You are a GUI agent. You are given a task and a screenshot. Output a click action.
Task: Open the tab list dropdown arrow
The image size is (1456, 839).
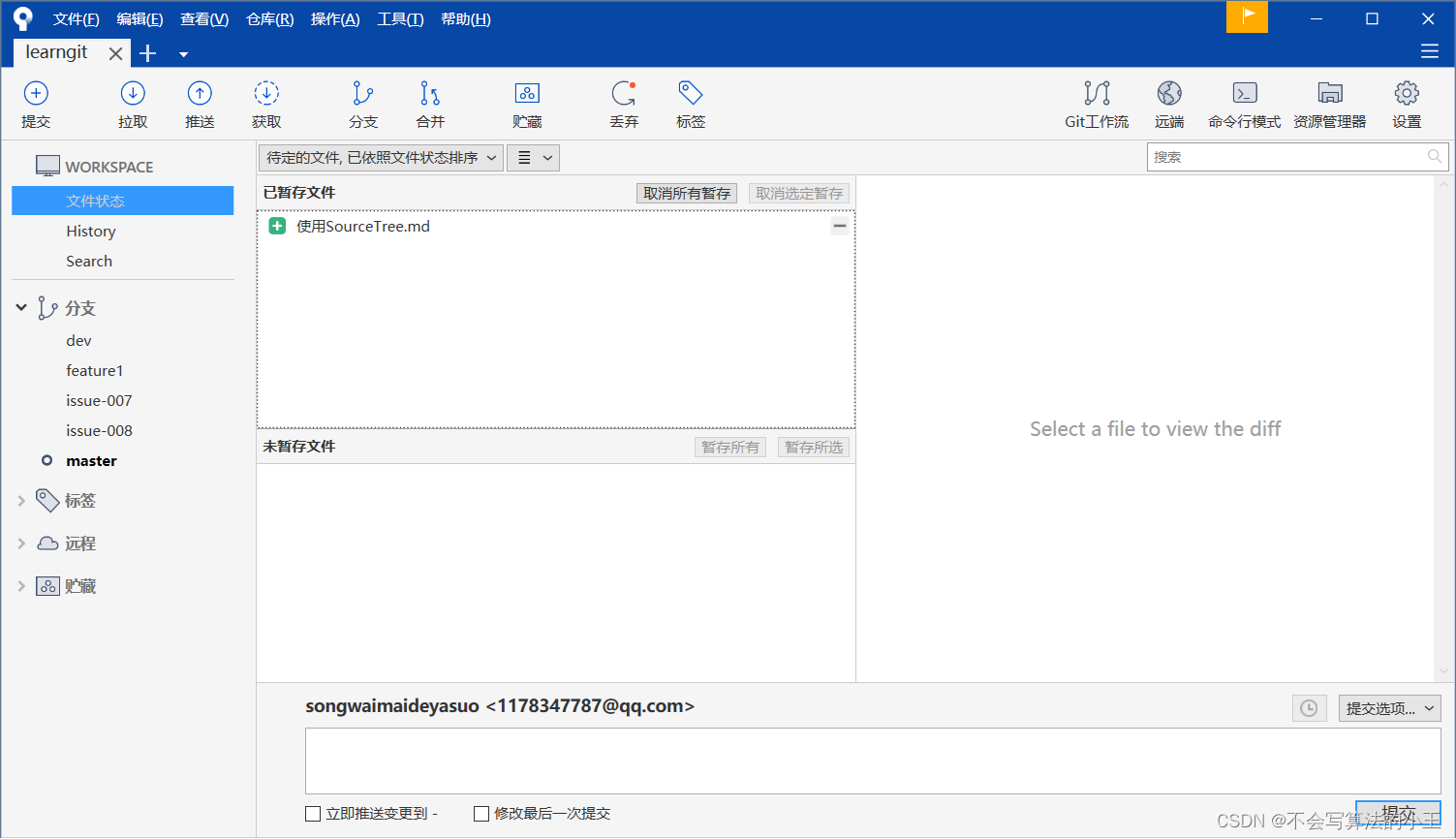pyautogui.click(x=183, y=54)
